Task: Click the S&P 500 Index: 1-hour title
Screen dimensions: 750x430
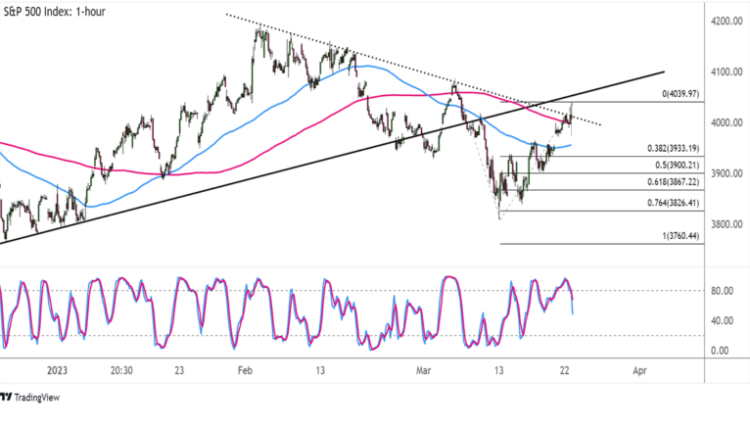Action: click(x=56, y=12)
